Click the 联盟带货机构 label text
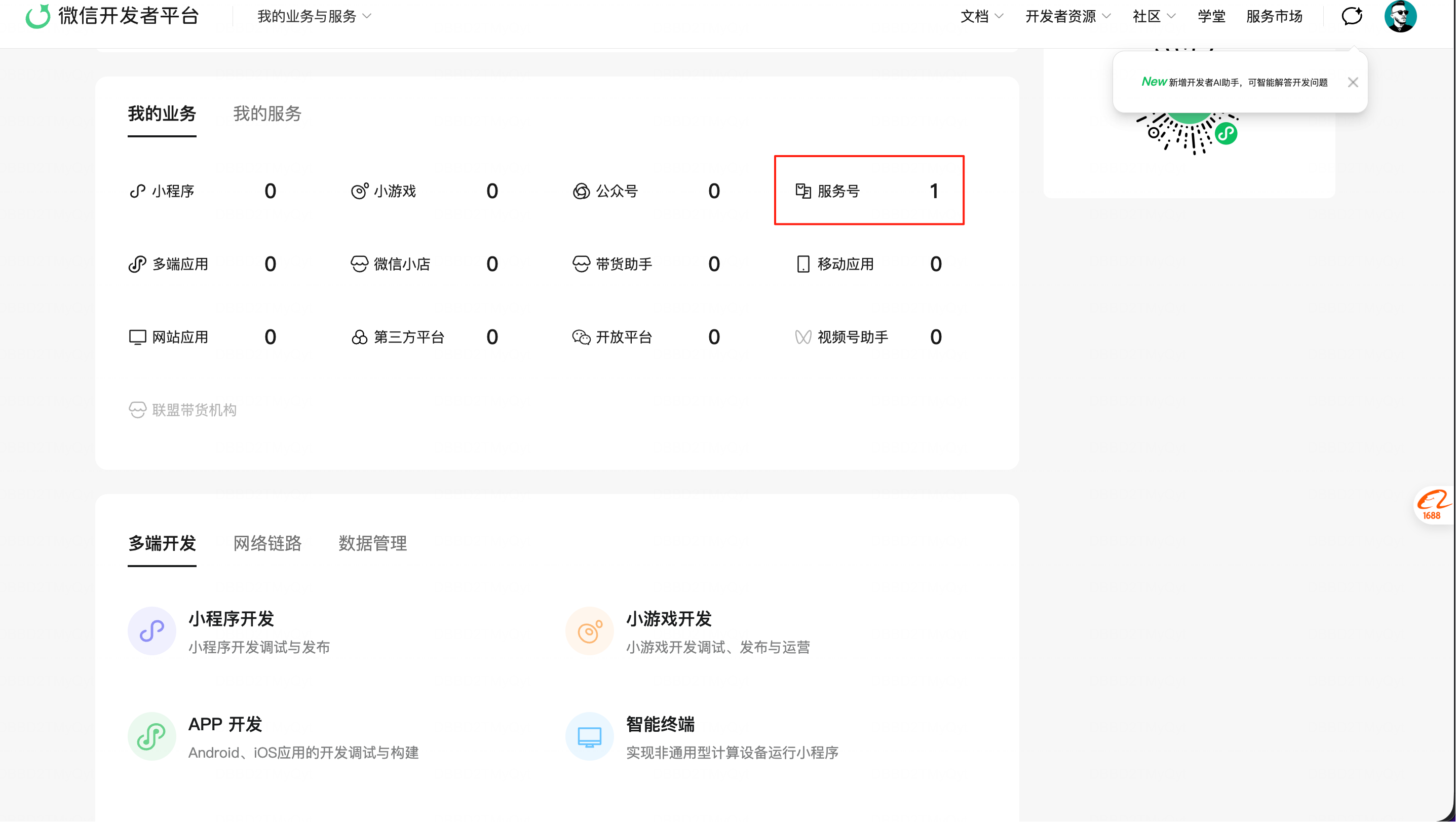Viewport: 1456px width, 822px height. (195, 410)
